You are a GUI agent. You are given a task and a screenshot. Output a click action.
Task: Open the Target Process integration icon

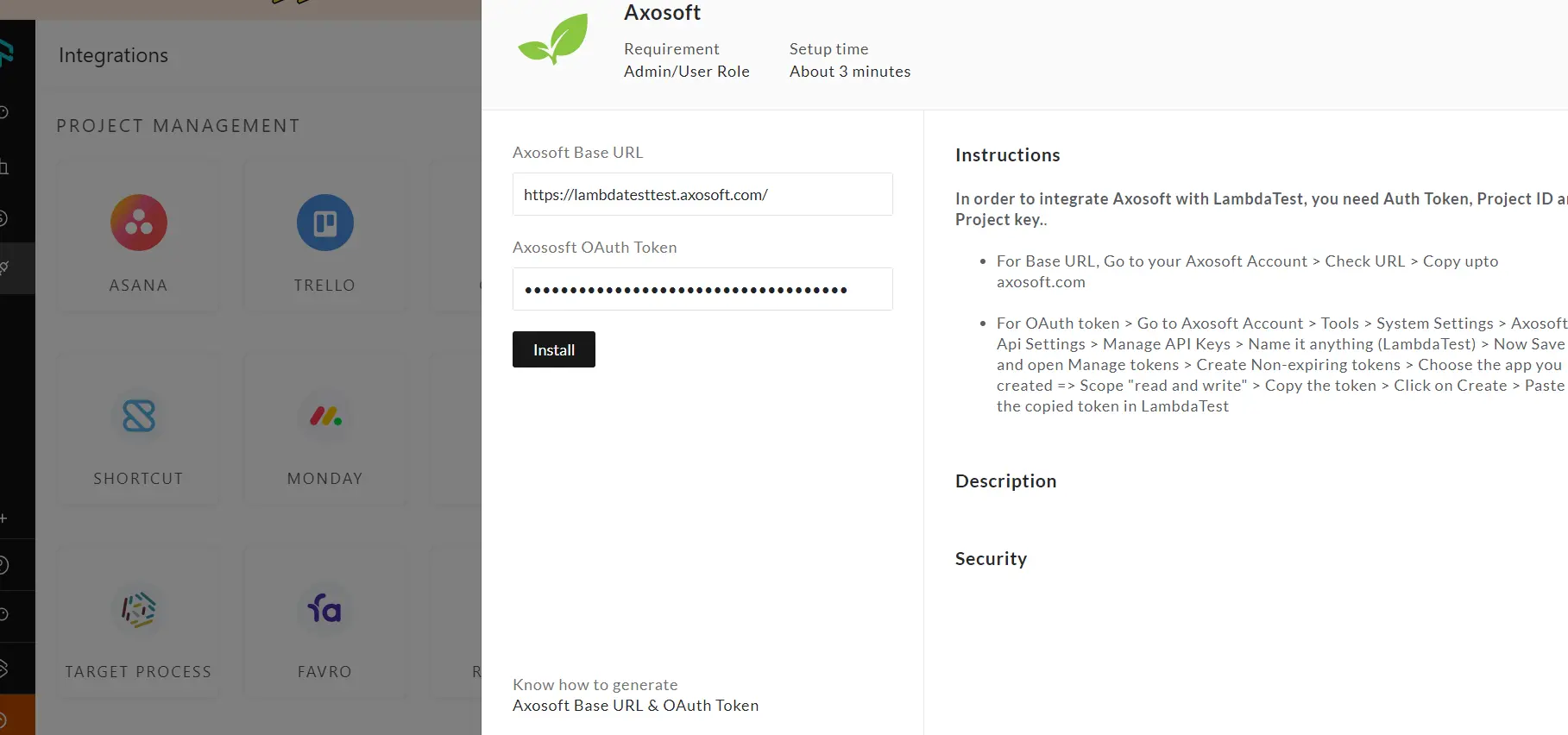pyautogui.click(x=138, y=610)
